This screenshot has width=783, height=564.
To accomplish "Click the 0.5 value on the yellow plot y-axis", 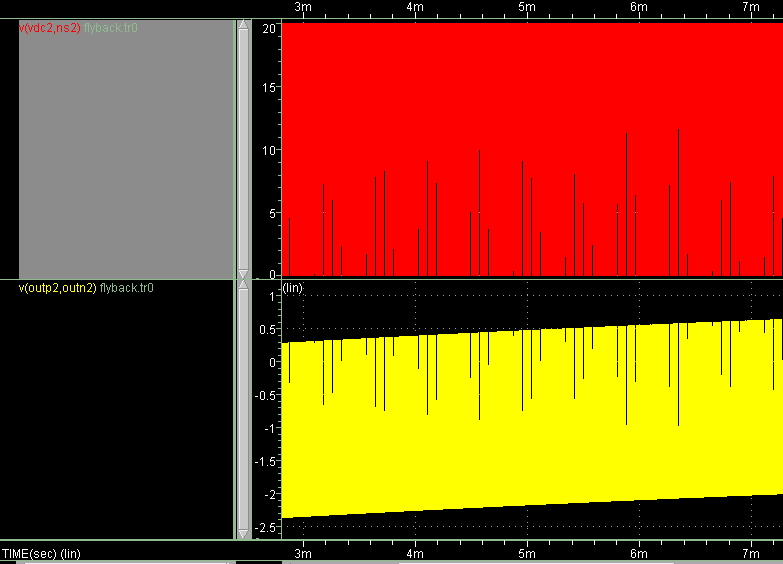I will pos(268,329).
